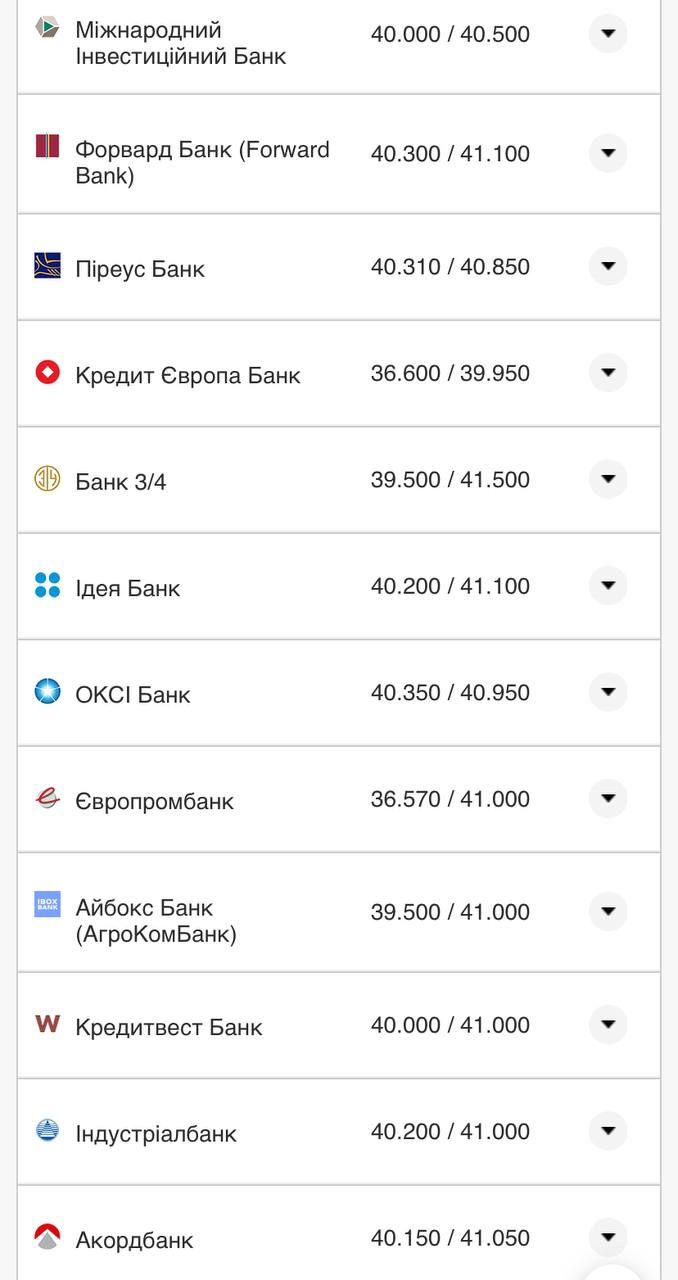Click the Банк 3/4 logo icon
This screenshot has height=1280, width=678.
point(47,479)
